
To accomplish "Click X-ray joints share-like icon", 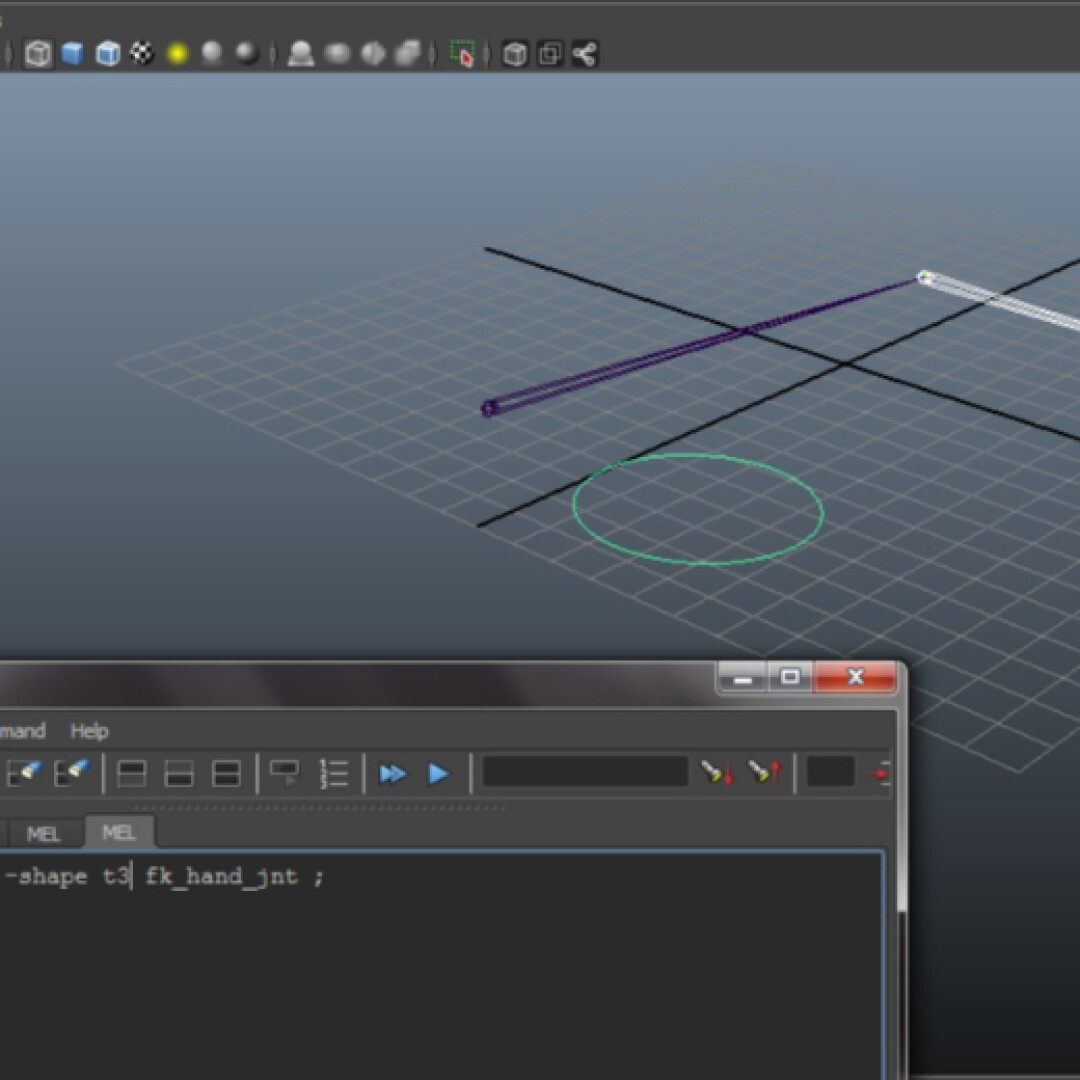I will pyautogui.click(x=585, y=53).
